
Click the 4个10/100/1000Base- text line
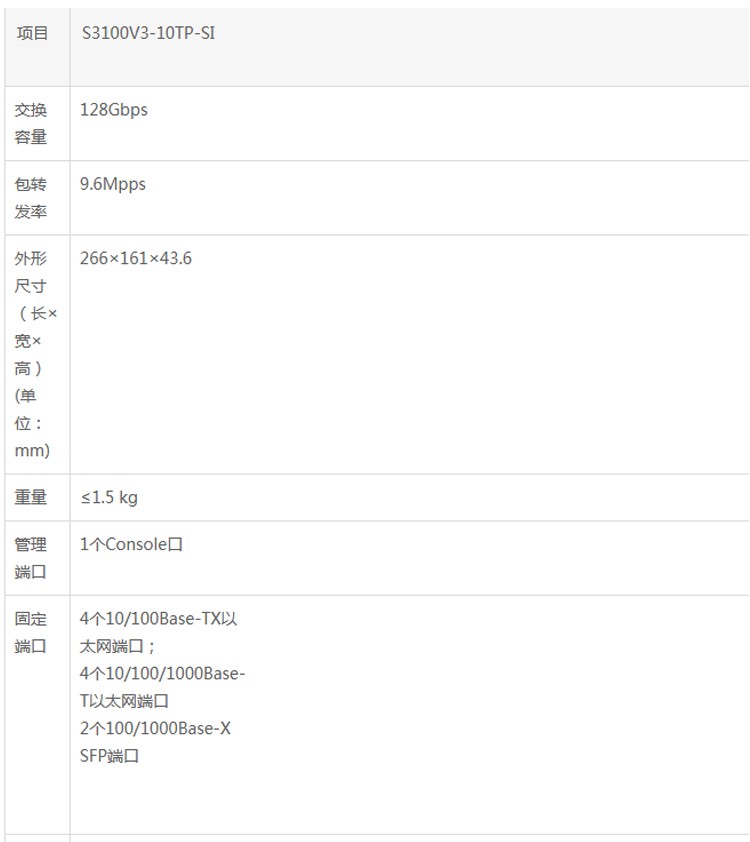point(162,674)
